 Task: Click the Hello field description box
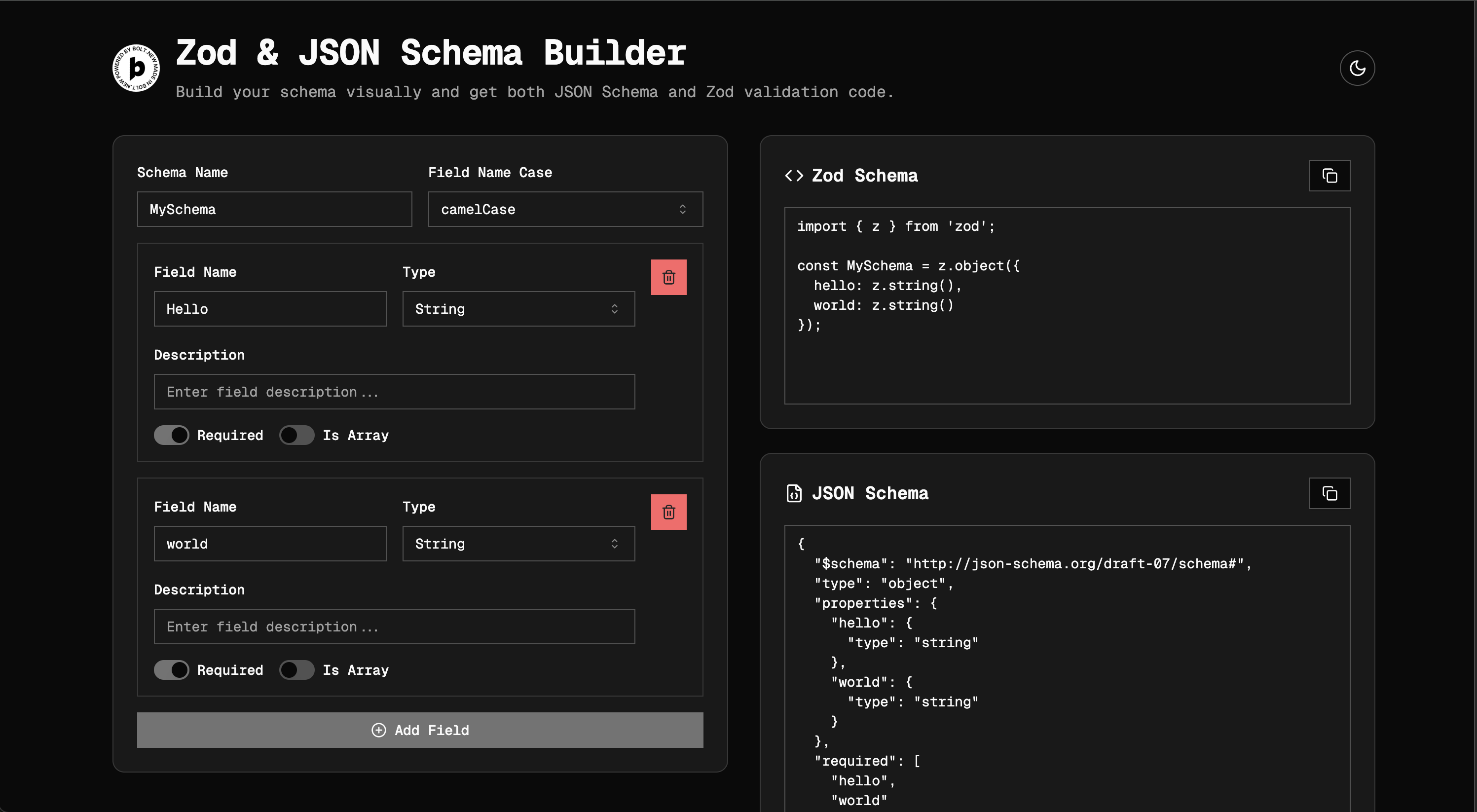(394, 392)
